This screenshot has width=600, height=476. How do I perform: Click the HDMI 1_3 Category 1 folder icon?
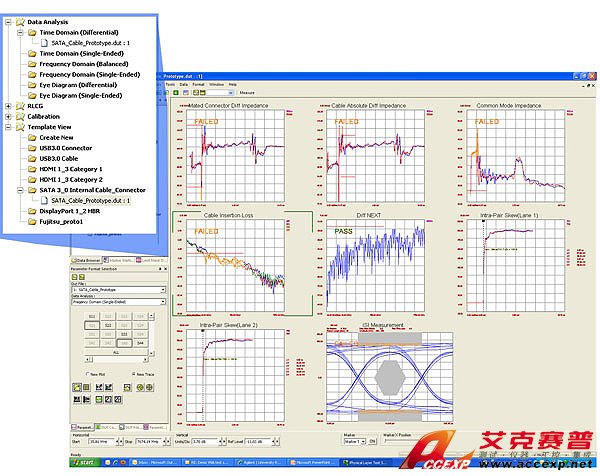click(x=33, y=169)
